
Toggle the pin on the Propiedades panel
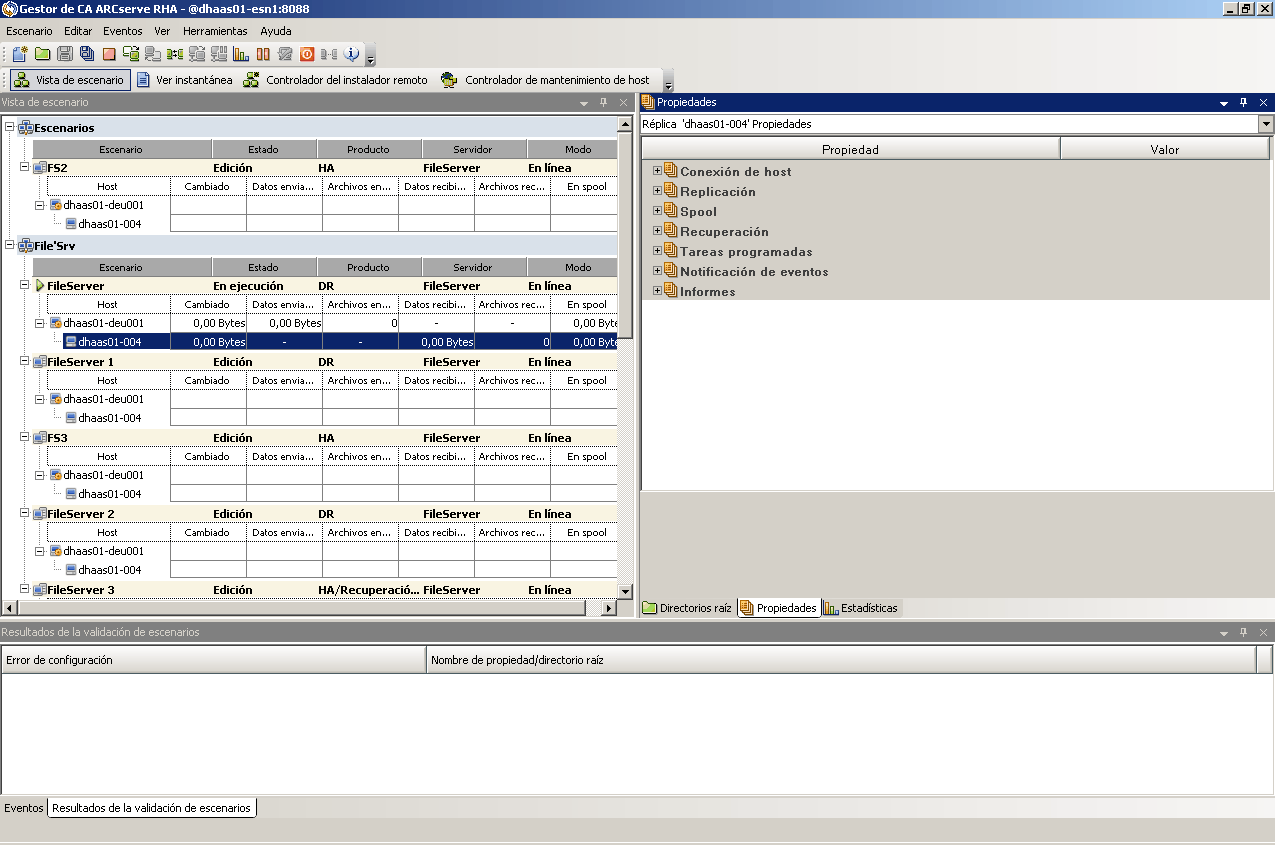click(x=1244, y=102)
